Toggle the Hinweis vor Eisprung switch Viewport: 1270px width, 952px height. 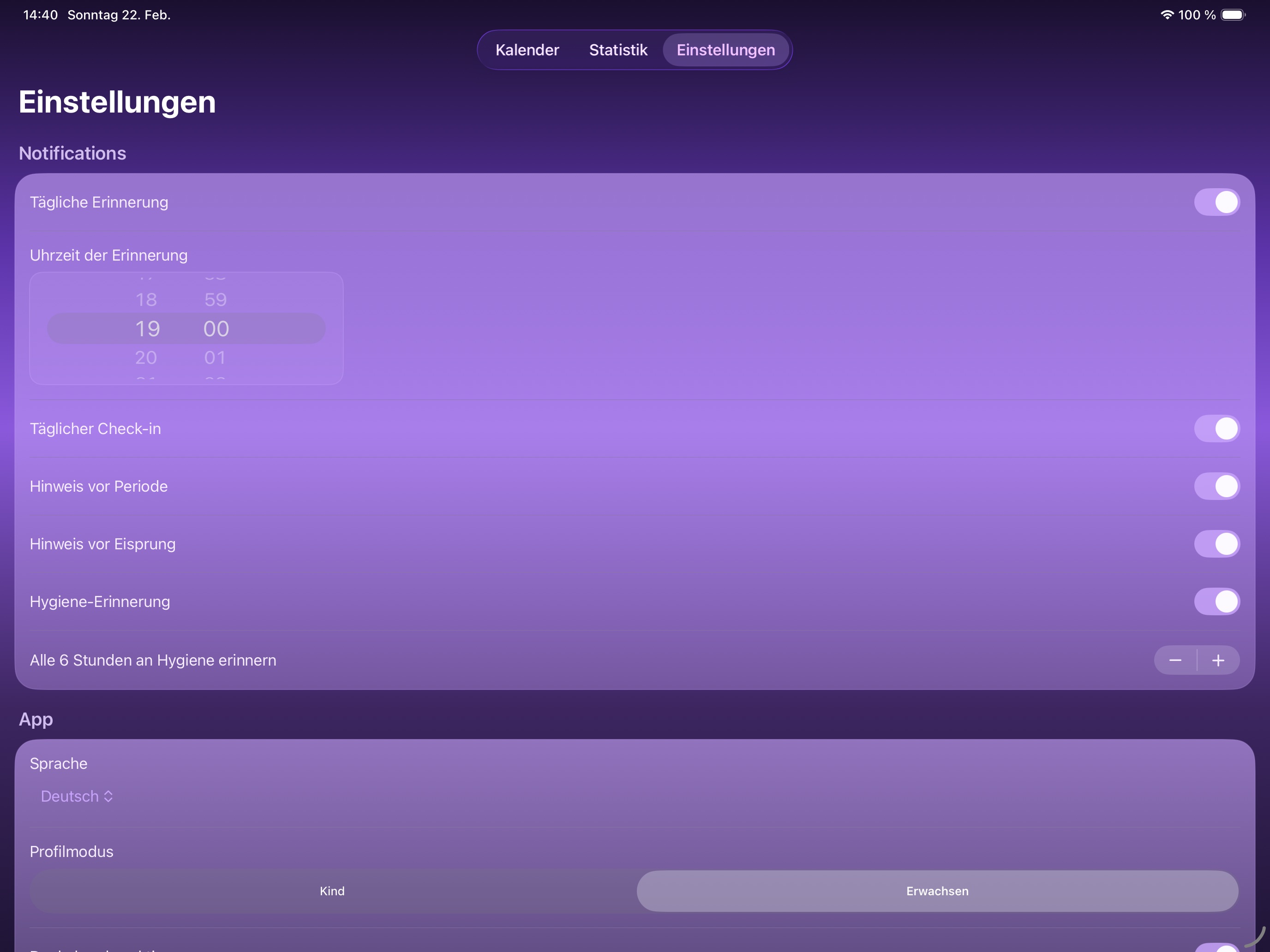pyautogui.click(x=1217, y=544)
